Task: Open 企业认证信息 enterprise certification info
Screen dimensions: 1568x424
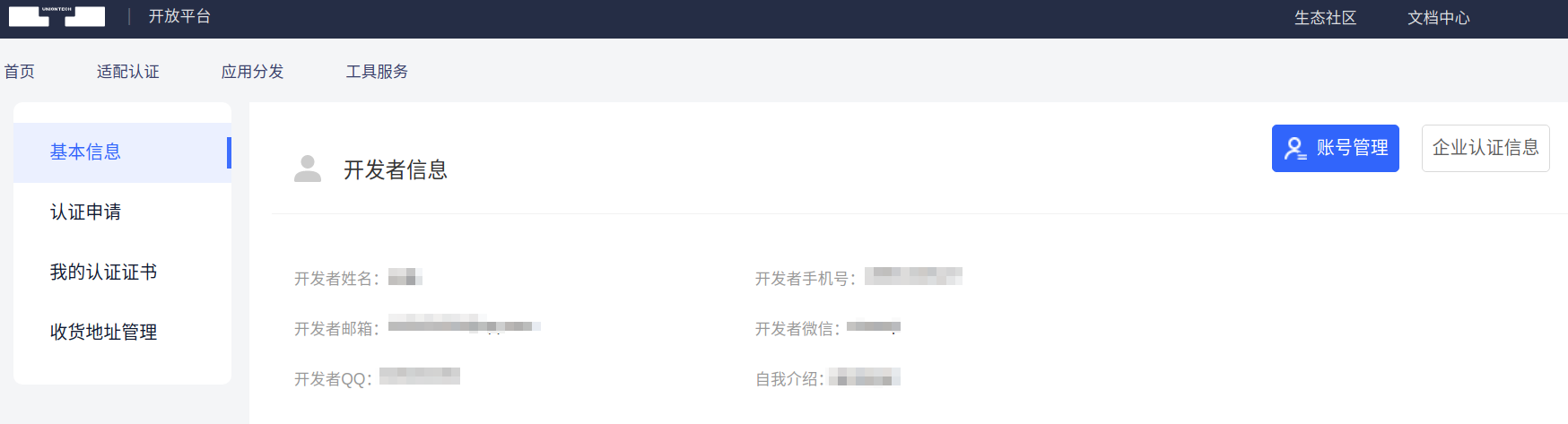Action: pyautogui.click(x=1485, y=148)
